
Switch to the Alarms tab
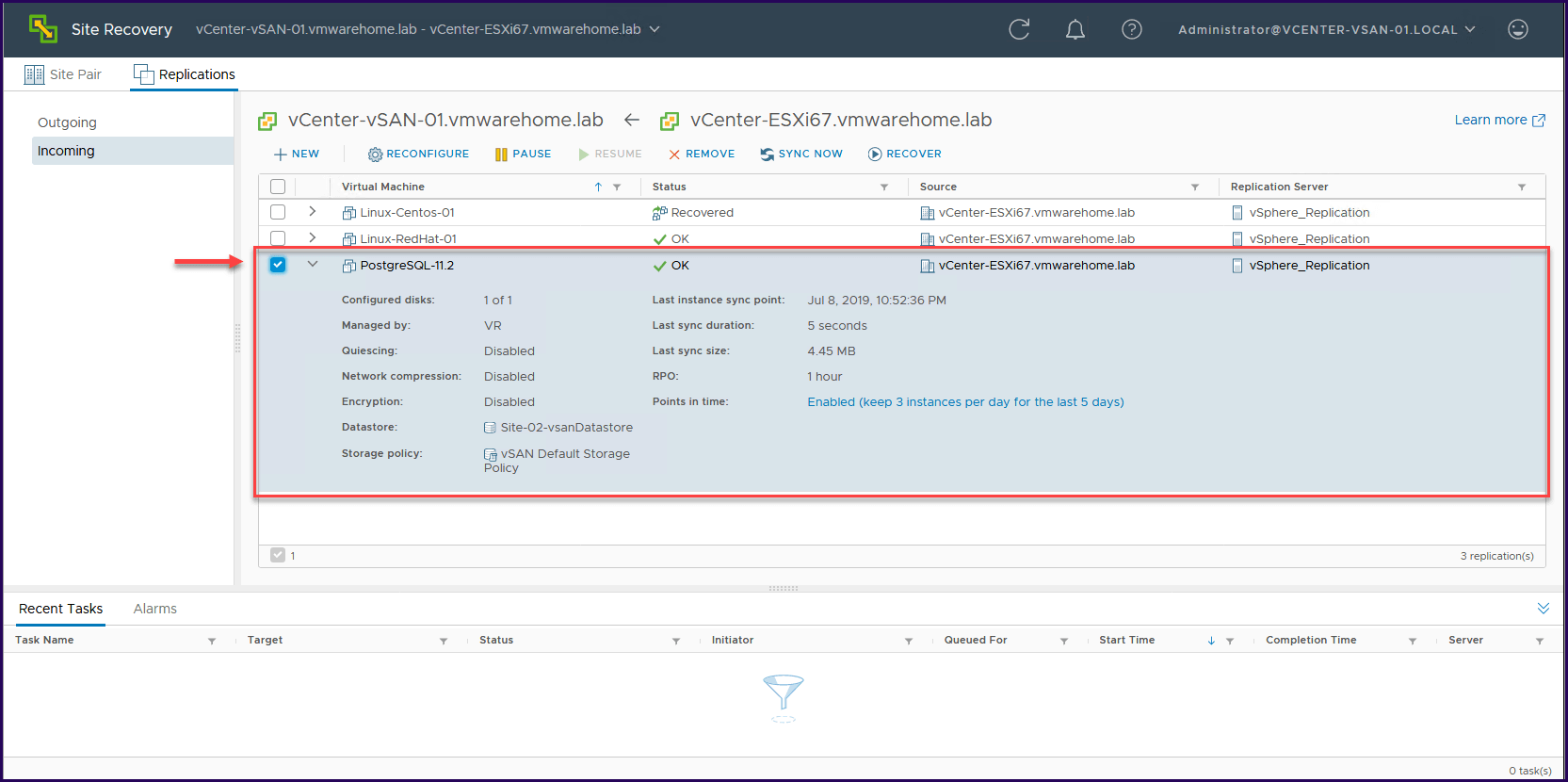(155, 609)
